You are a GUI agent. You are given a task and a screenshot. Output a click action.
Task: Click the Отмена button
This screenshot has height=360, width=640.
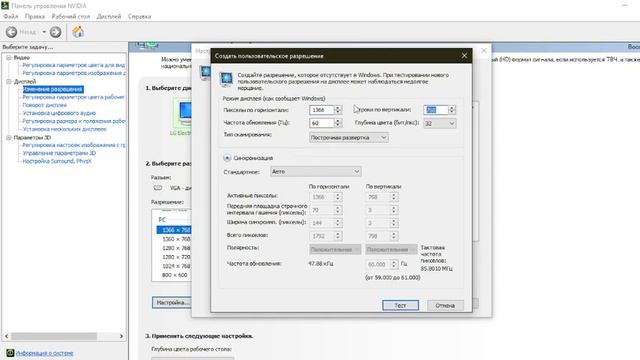[445, 305]
